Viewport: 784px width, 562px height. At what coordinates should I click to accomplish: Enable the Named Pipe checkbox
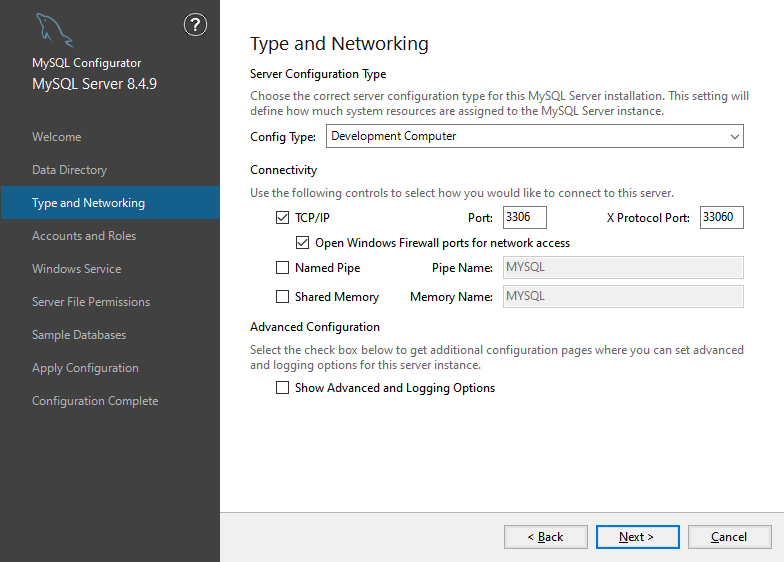(282, 268)
